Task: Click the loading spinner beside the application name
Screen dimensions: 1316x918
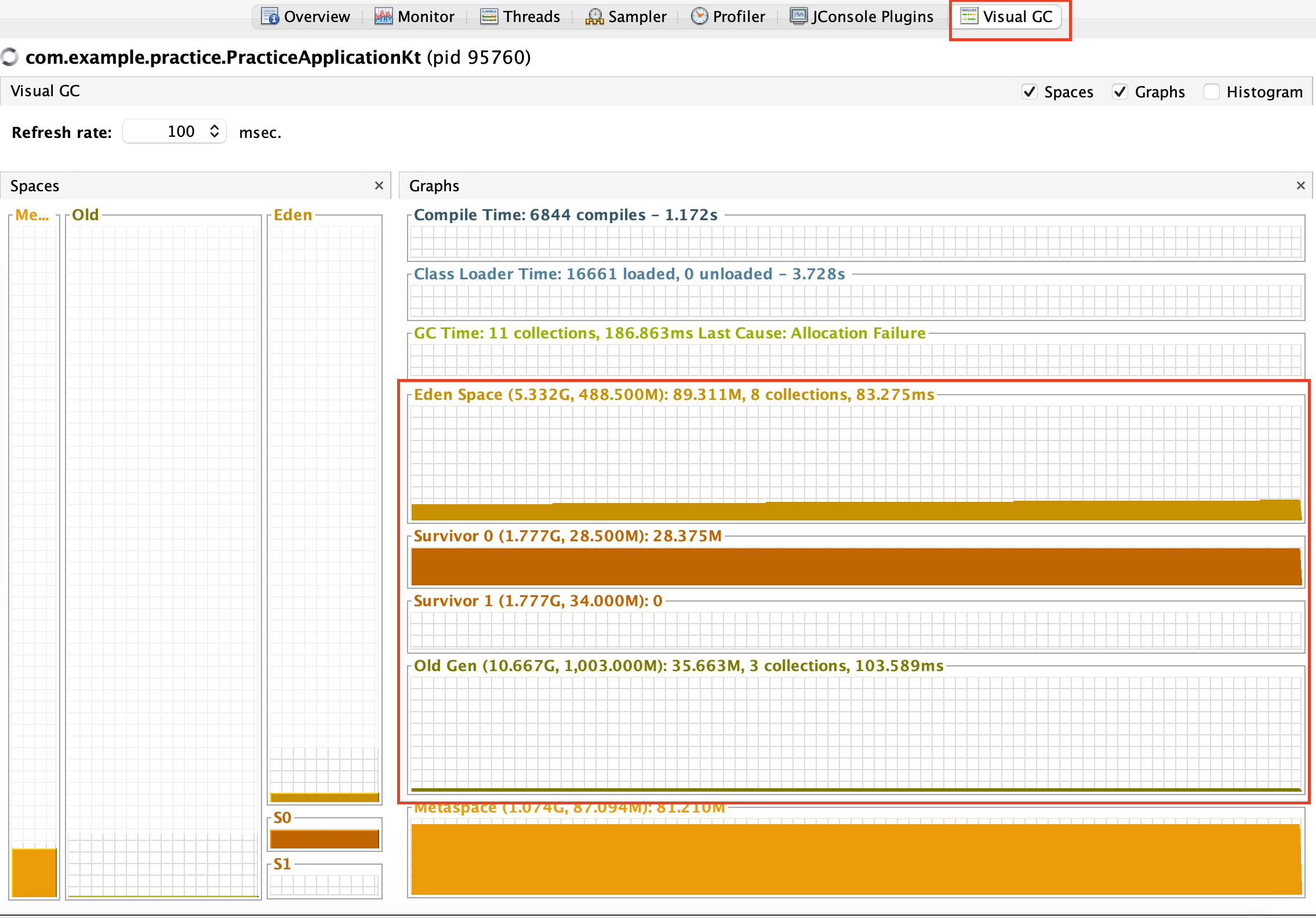Action: click(x=9, y=57)
